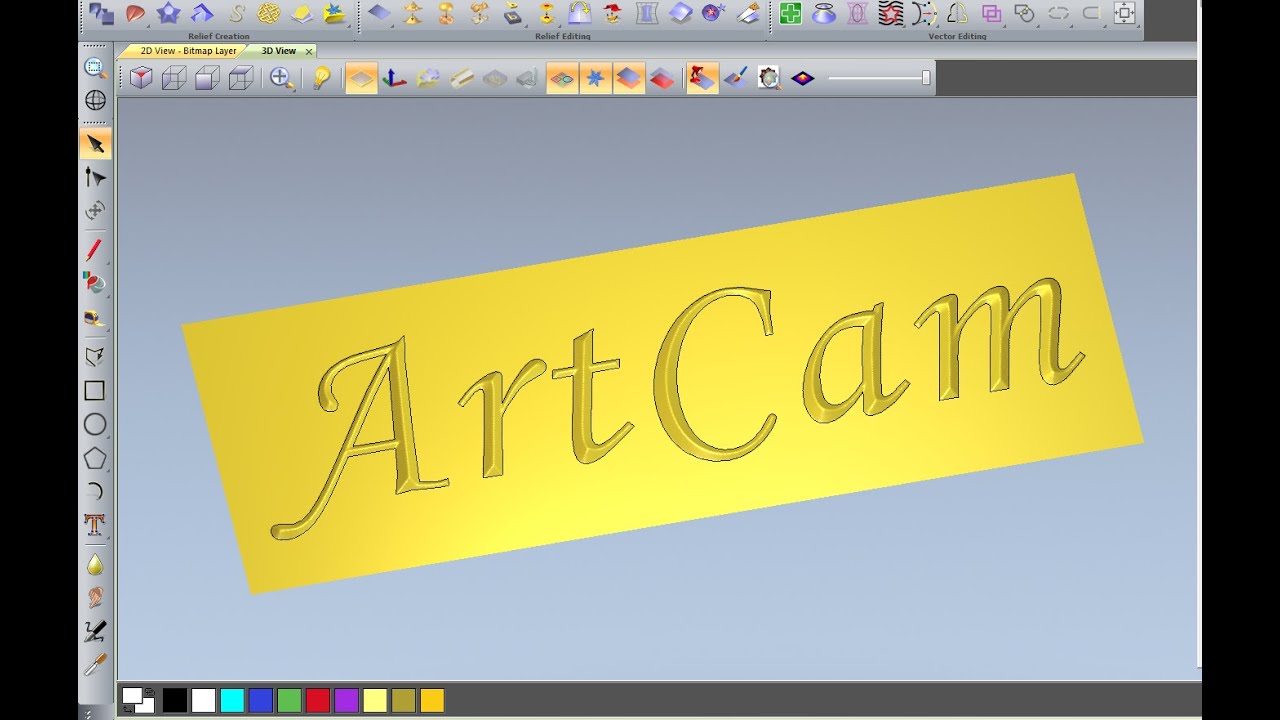
Task: Click the extrude blue arrow icon
Action: 202,13
